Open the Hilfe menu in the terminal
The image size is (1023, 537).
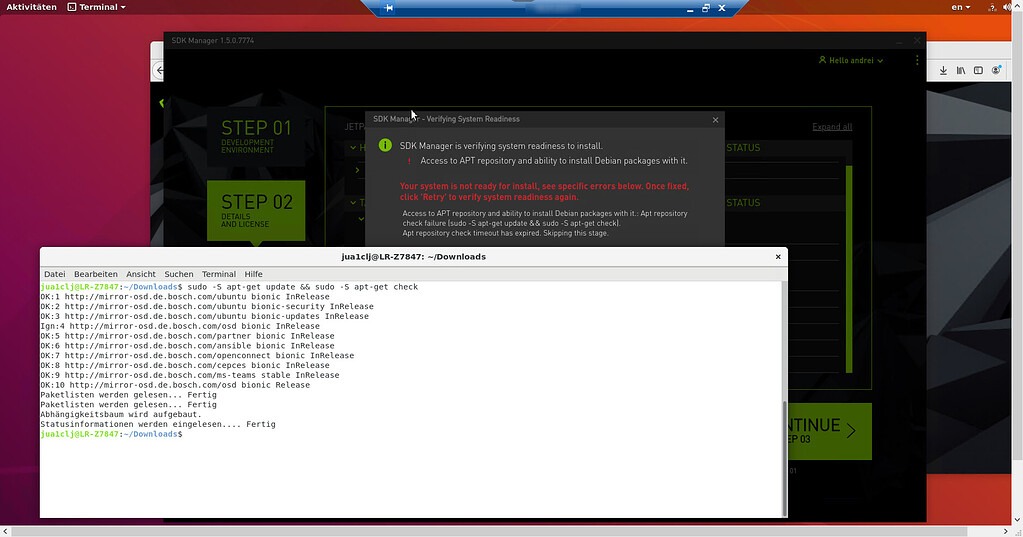point(254,274)
